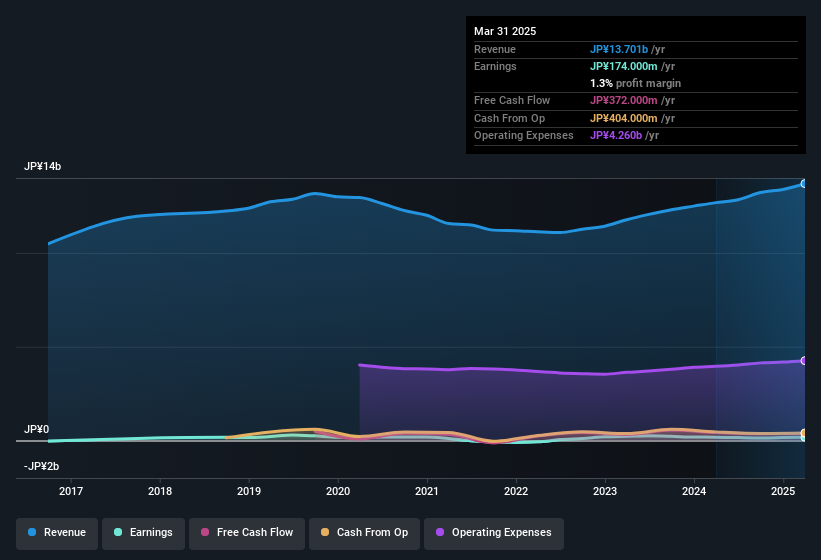This screenshot has height=560, width=821.
Task: Click the pink Free Cash Flow dot
Action: click(205, 532)
